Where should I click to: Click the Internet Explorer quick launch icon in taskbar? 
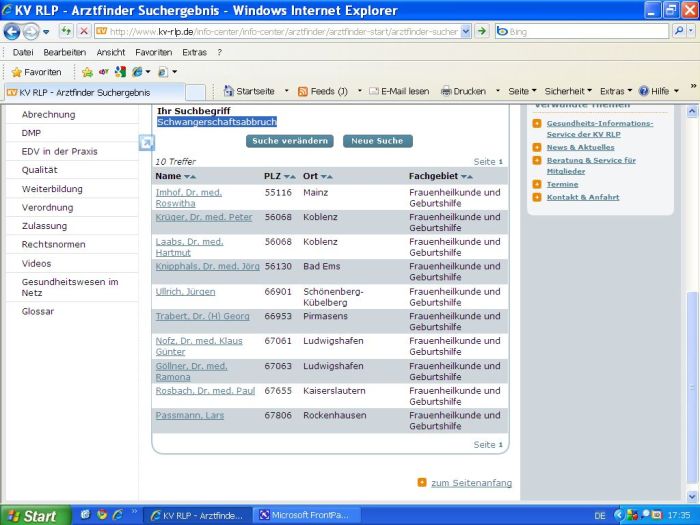point(118,515)
